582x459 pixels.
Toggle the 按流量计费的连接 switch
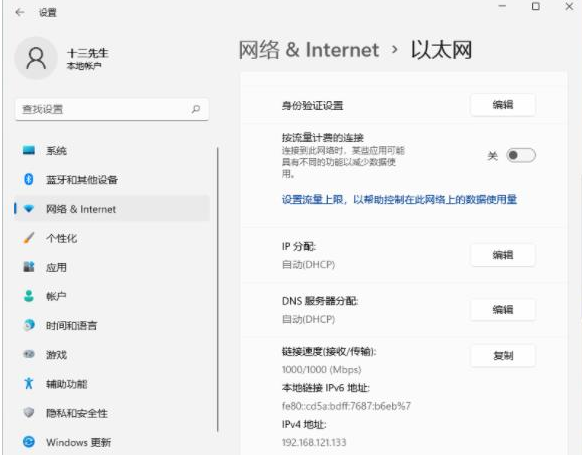521,155
